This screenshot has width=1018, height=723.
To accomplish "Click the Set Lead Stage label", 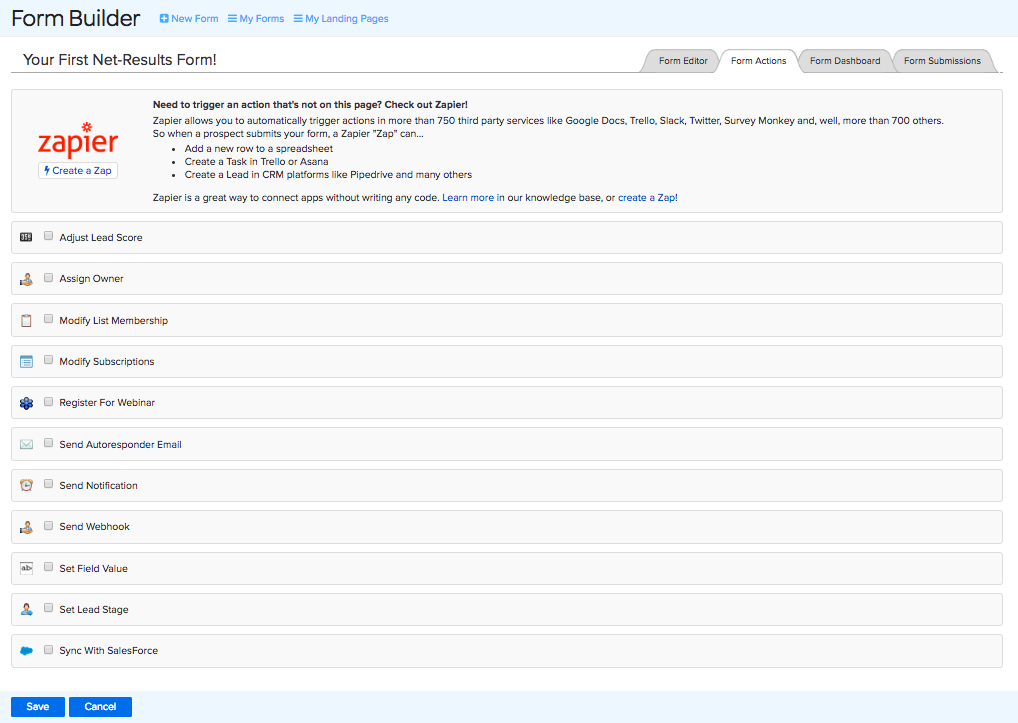I will pyautogui.click(x=94, y=609).
